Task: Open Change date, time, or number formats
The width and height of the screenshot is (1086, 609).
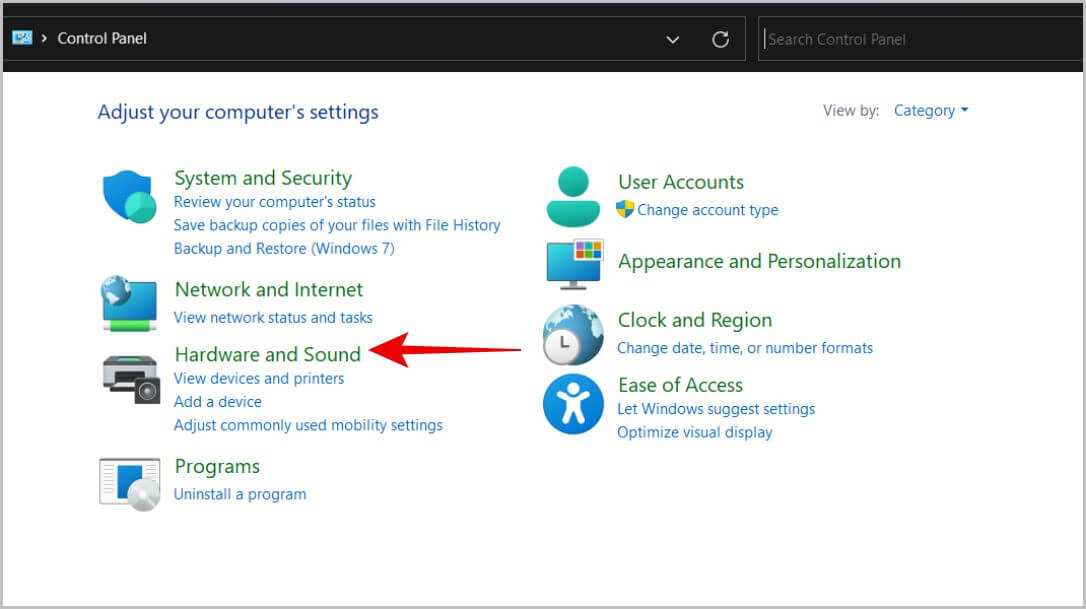Action: click(745, 348)
